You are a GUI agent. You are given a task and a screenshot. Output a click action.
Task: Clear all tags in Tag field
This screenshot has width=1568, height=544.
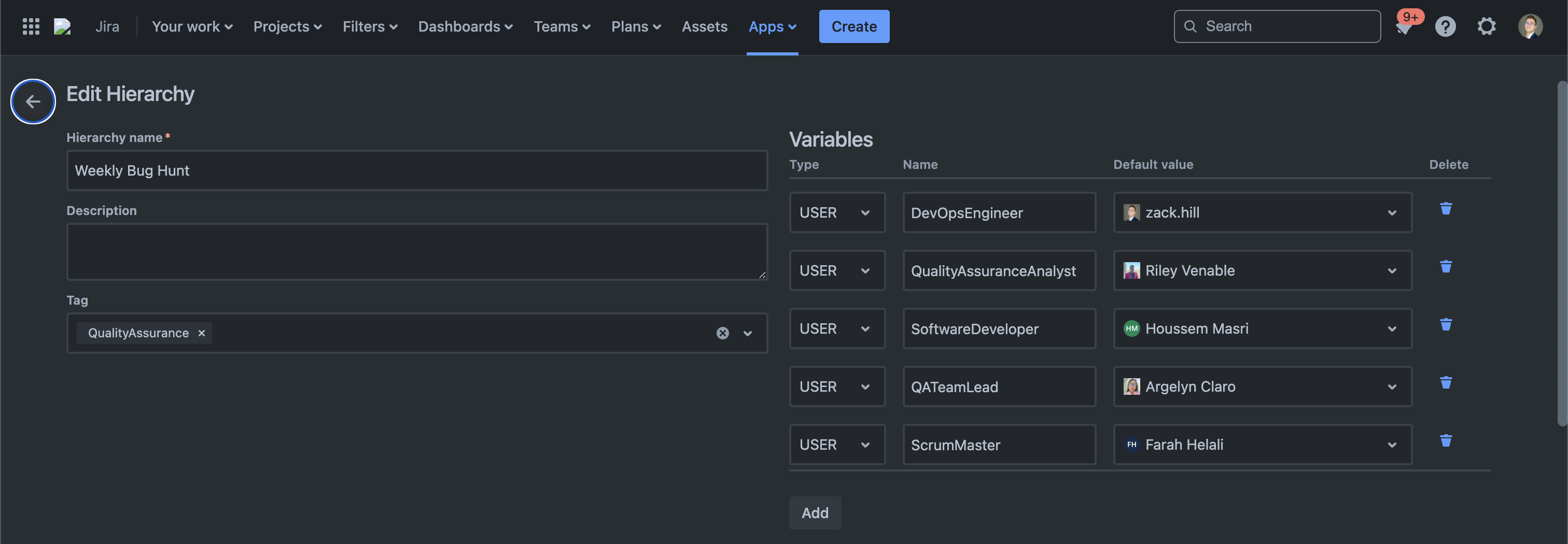tap(722, 333)
